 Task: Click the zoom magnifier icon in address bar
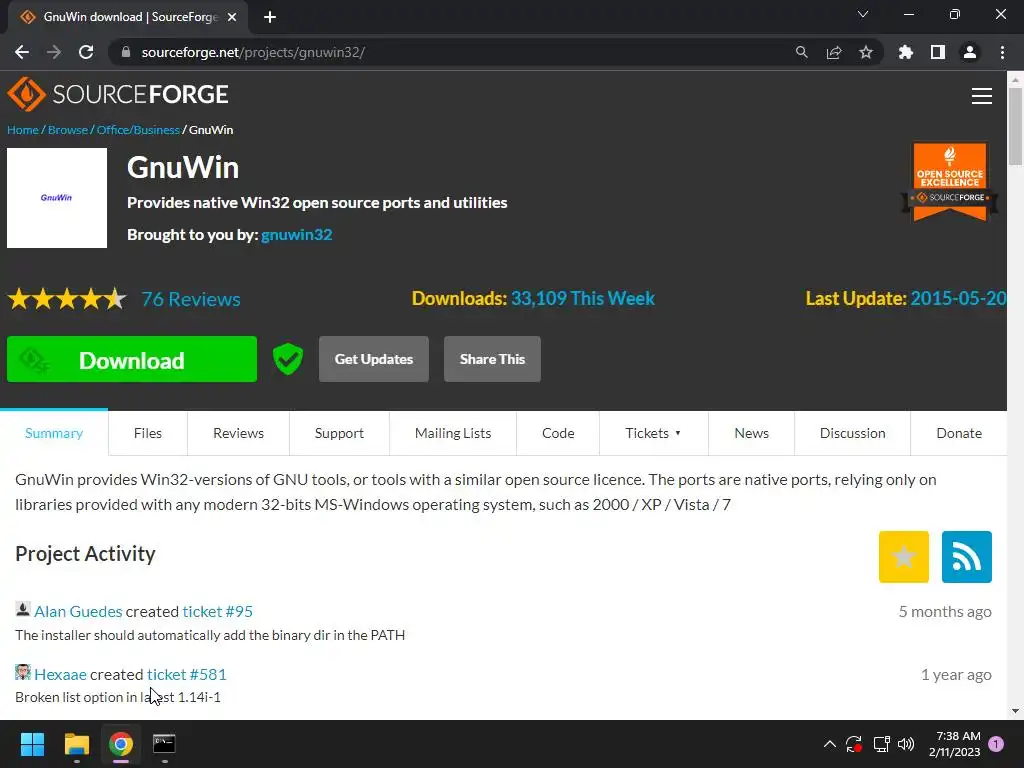coord(801,52)
